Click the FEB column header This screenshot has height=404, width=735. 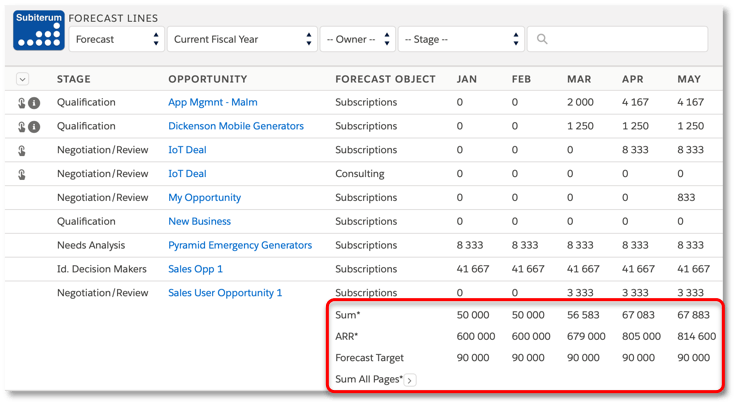521,79
